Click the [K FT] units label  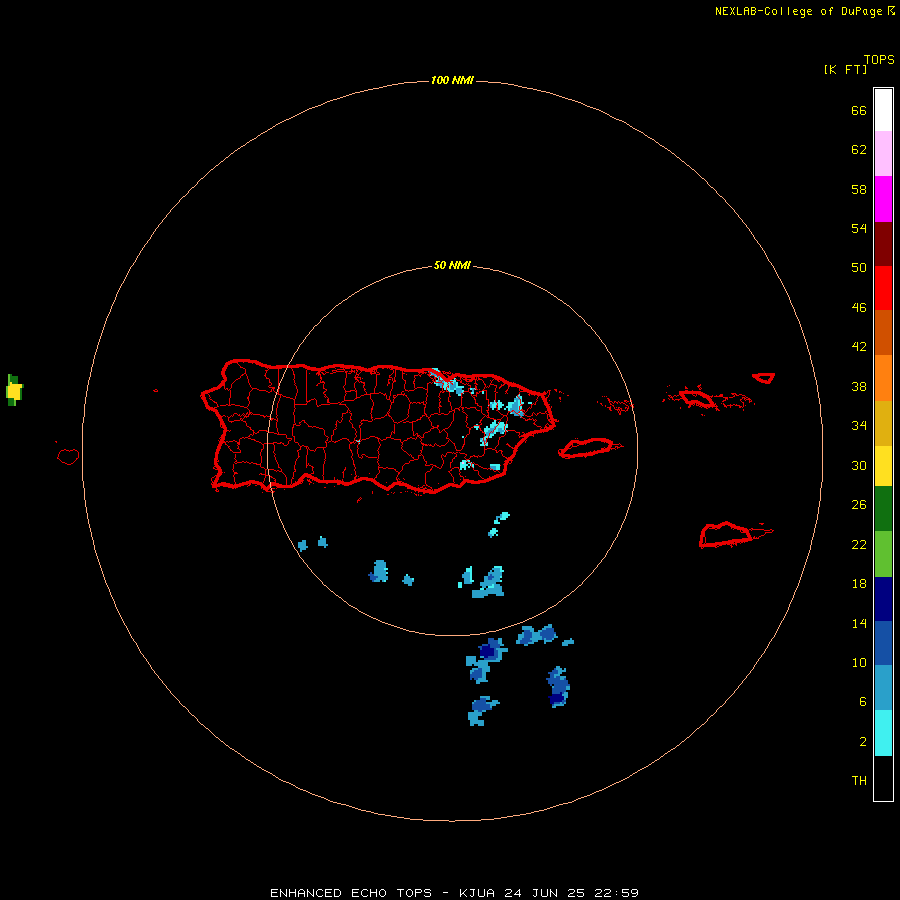(x=845, y=69)
